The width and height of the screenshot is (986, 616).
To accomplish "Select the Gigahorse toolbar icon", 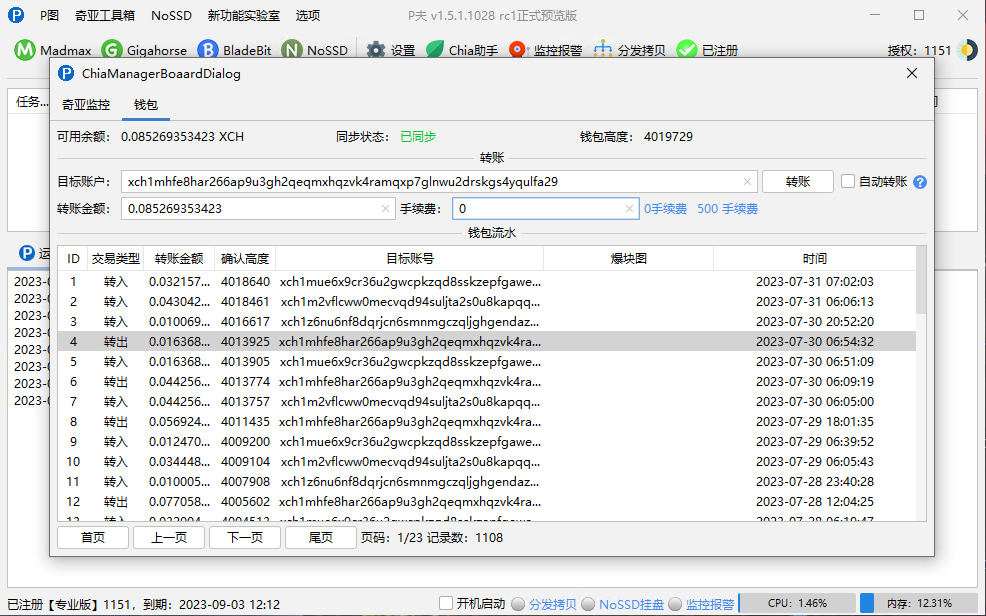I will click(112, 50).
